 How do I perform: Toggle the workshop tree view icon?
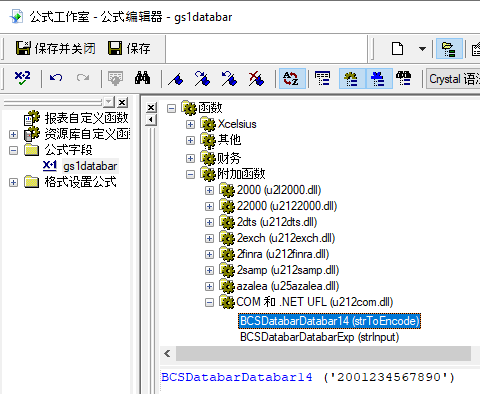pyautogui.click(x=449, y=49)
